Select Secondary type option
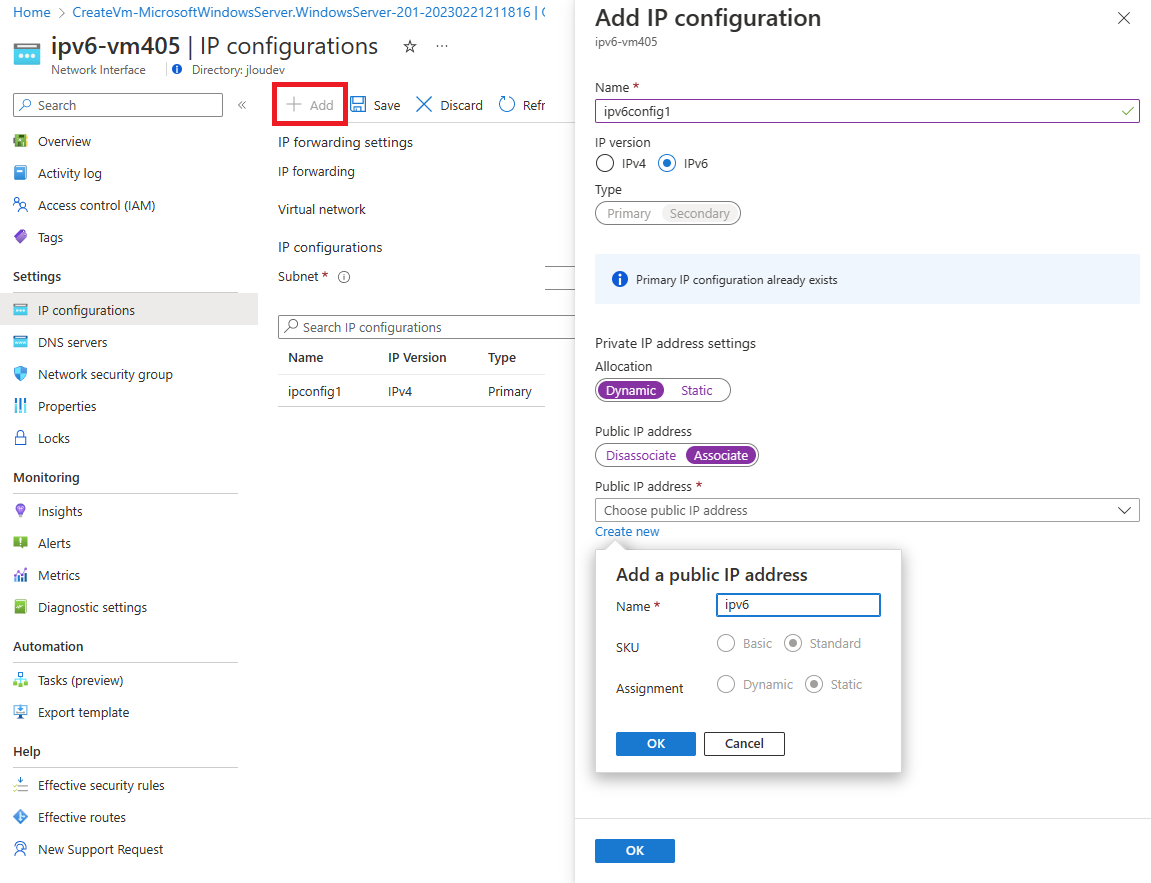Viewport: 1151px width, 883px height. (700, 214)
